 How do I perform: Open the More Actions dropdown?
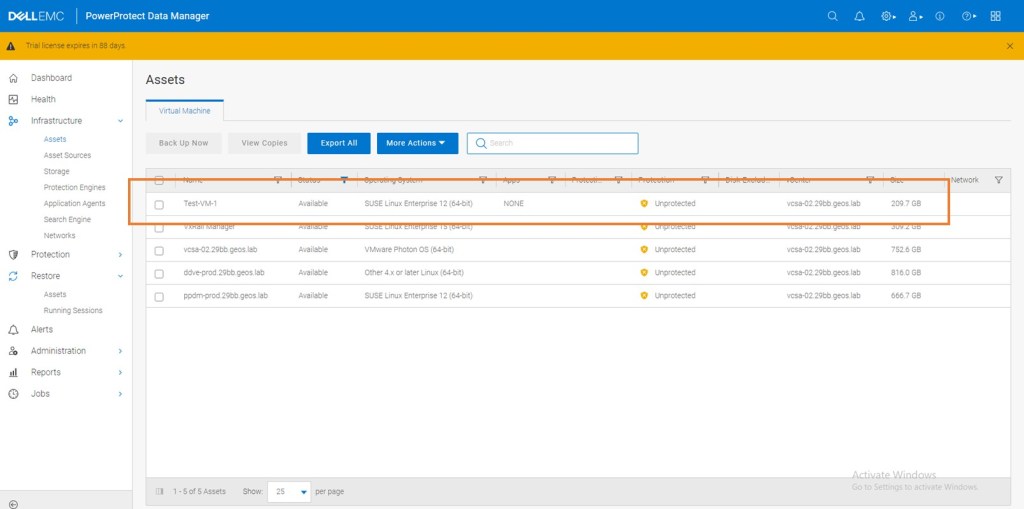(x=417, y=143)
